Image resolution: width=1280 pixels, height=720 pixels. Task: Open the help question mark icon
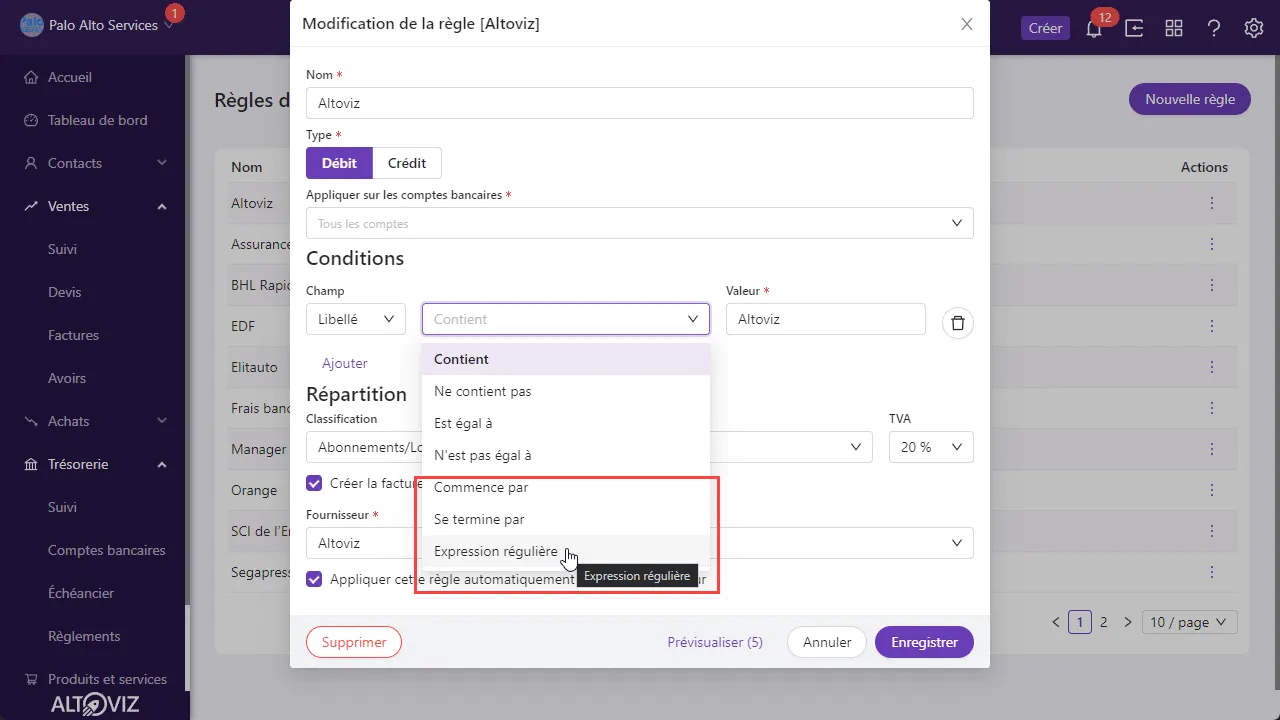click(x=1214, y=28)
